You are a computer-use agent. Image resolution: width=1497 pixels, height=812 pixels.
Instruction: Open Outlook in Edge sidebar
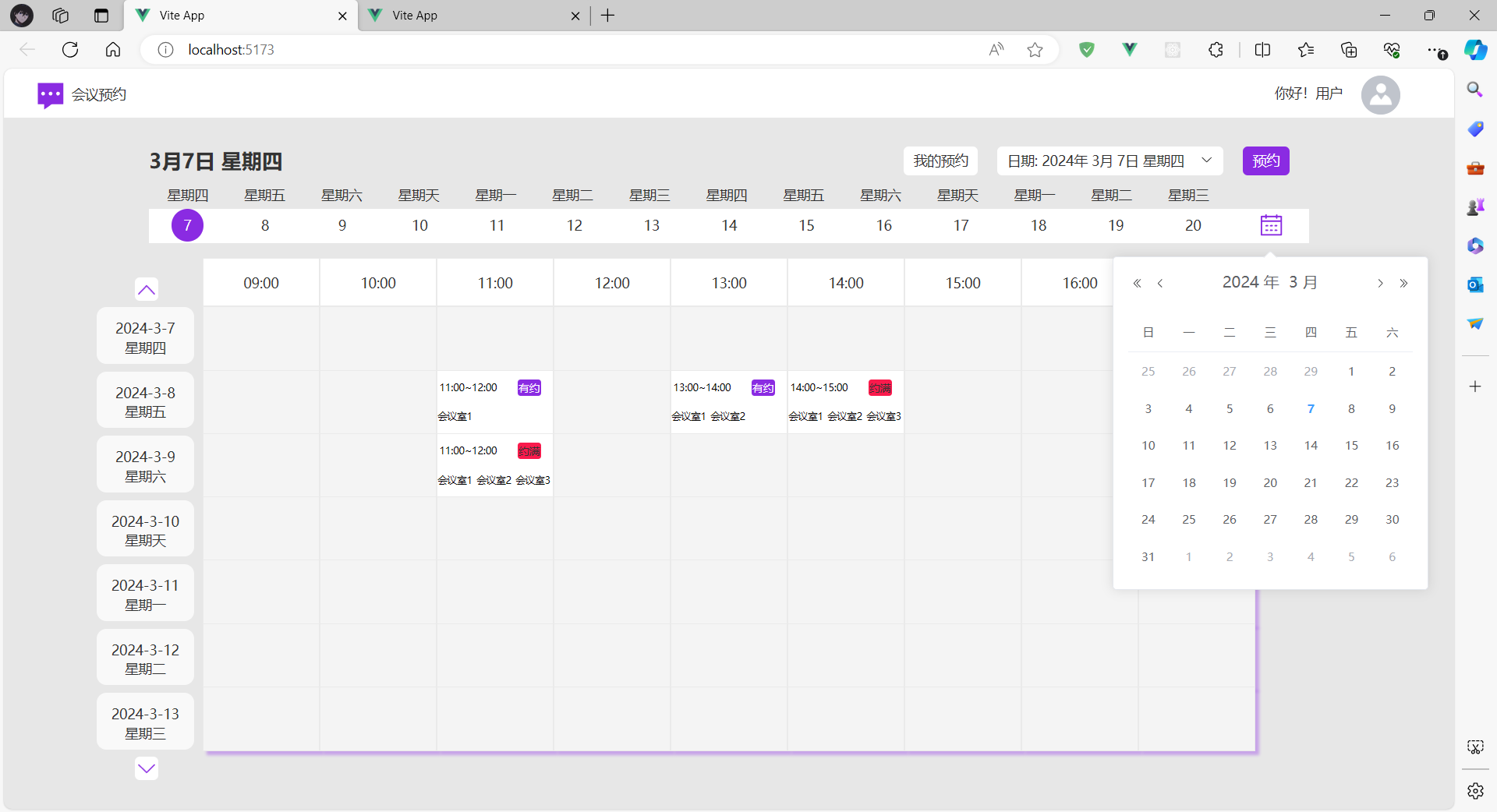pyautogui.click(x=1474, y=284)
